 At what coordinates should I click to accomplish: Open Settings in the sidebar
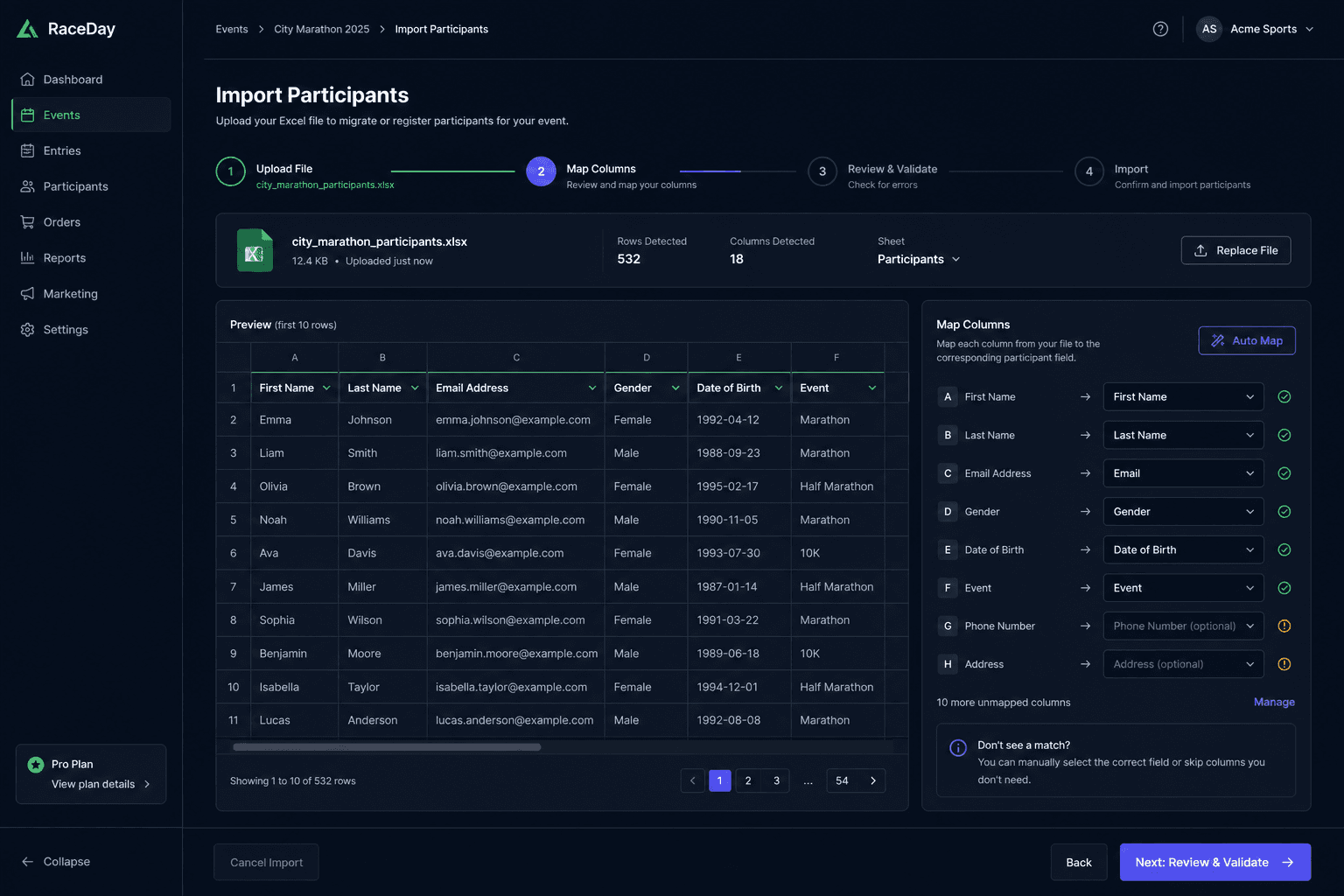pyautogui.click(x=91, y=330)
